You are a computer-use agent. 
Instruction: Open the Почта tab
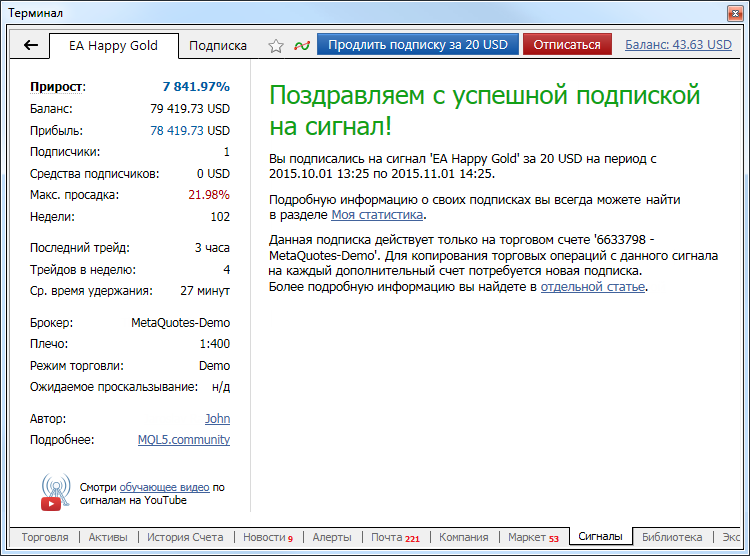pyautogui.click(x=395, y=537)
